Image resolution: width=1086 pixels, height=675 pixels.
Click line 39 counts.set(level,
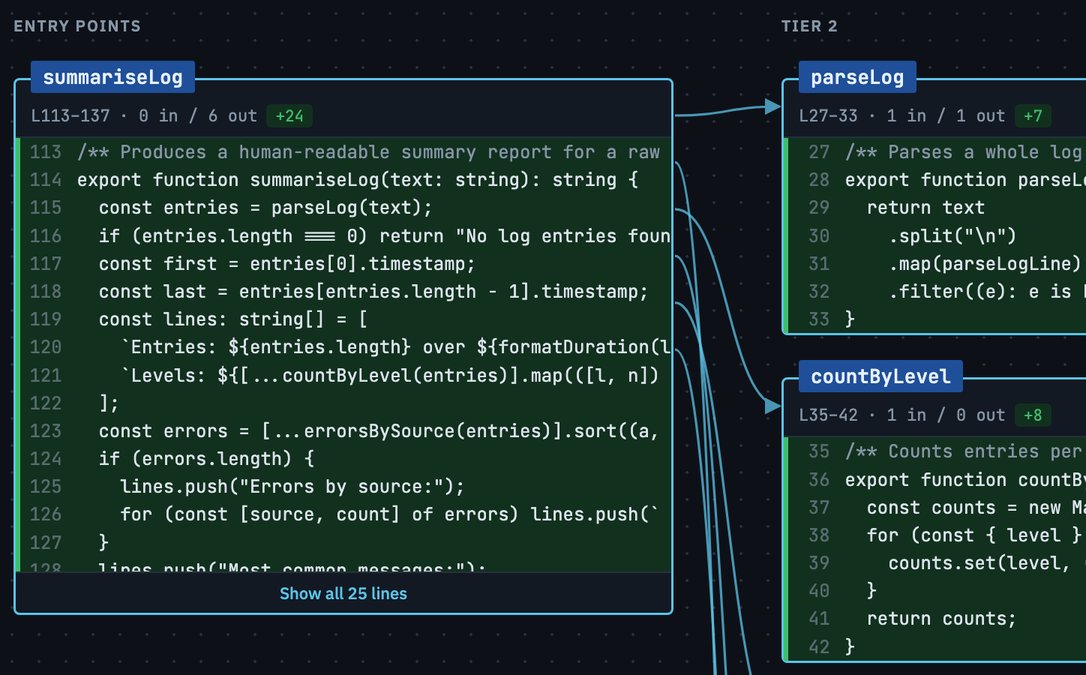937,563
